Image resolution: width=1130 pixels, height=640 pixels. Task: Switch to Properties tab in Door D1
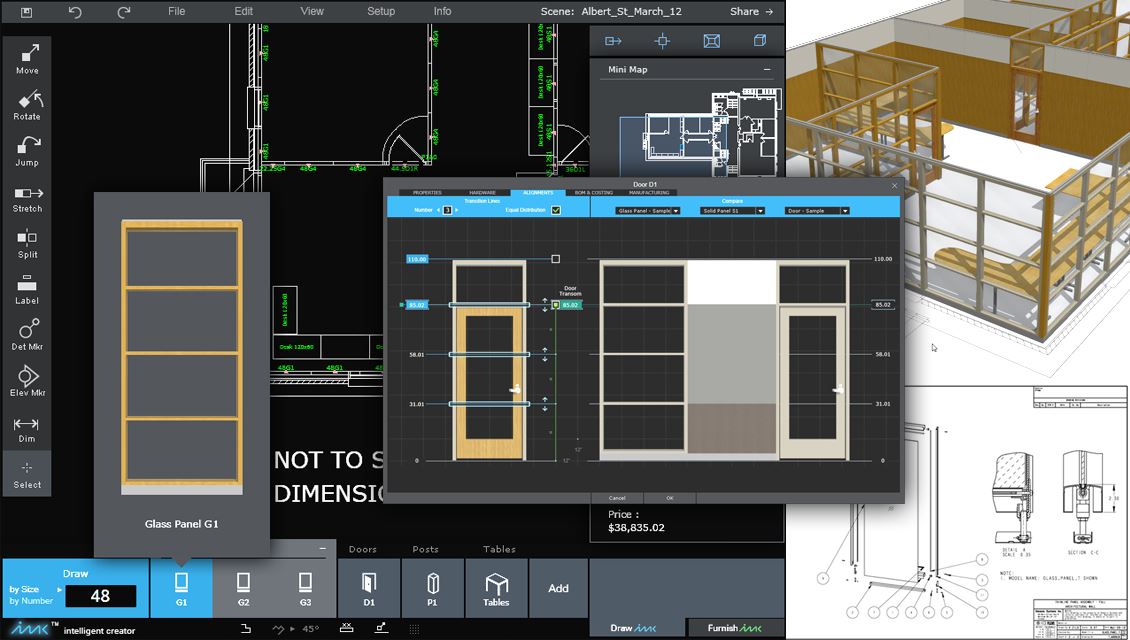click(427, 192)
